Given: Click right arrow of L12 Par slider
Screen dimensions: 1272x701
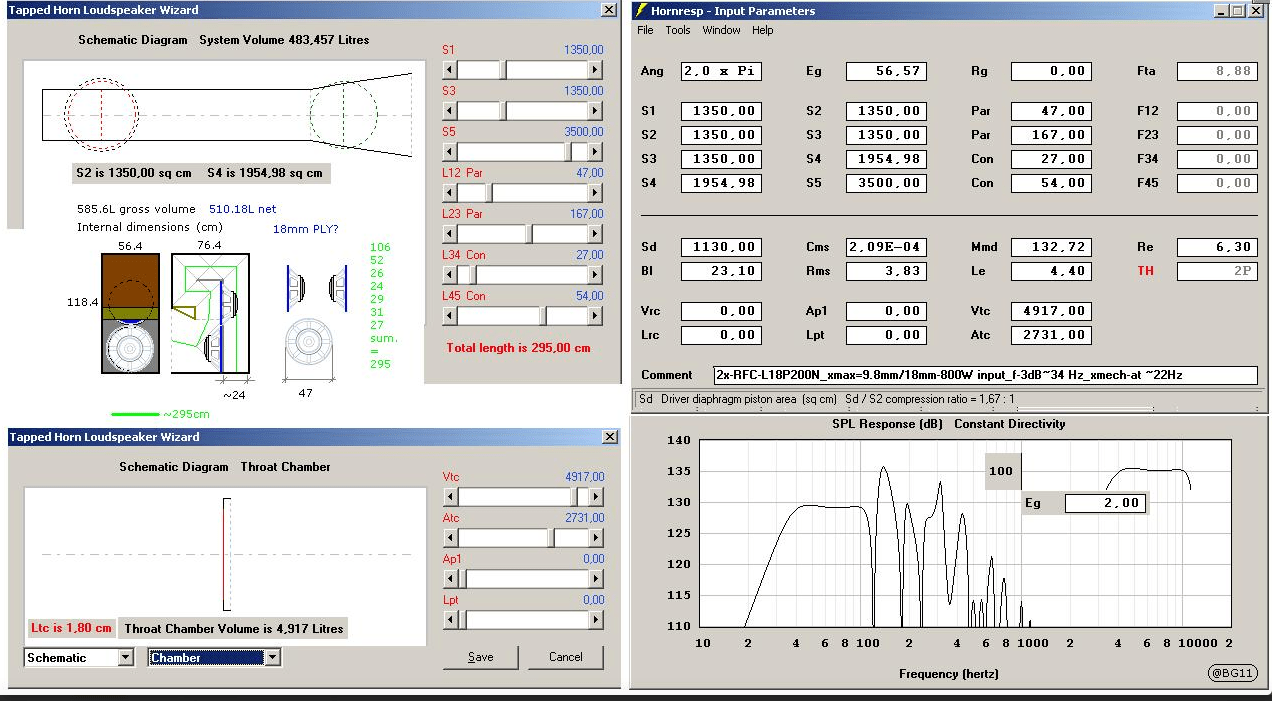Looking at the screenshot, I should click(x=596, y=193).
